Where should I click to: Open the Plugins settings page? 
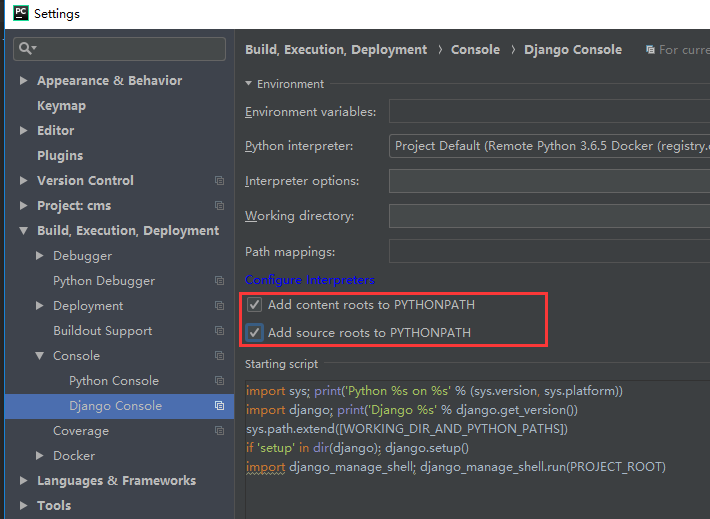(x=60, y=155)
